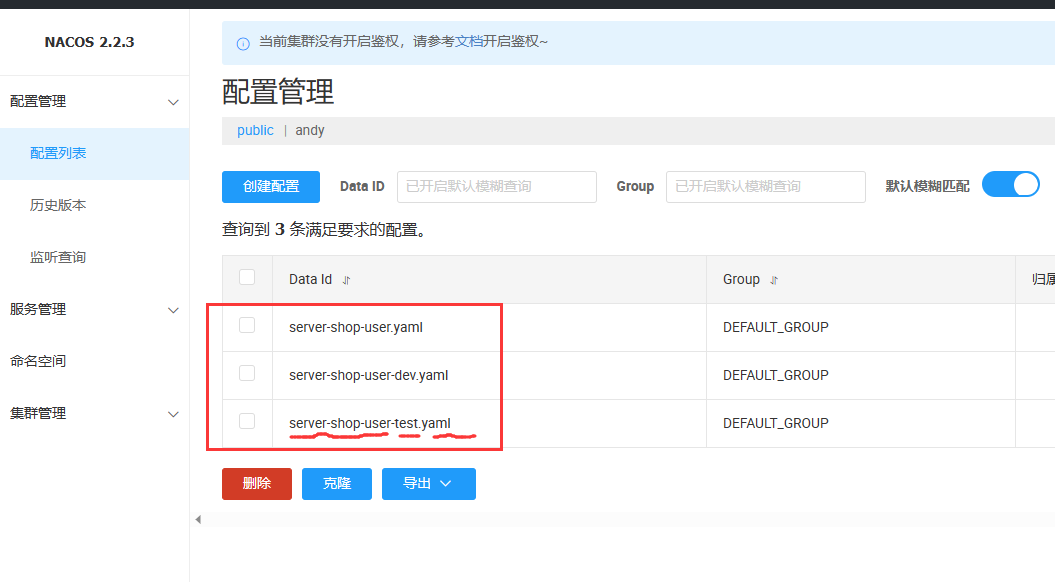Open the 导出 dropdown button
Screen dimensions: 1055x582
click(x=429, y=484)
